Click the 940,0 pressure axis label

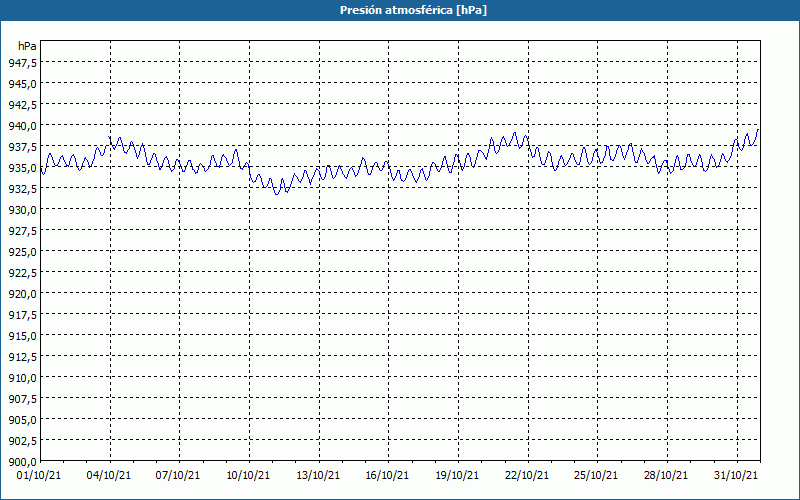tap(22, 126)
